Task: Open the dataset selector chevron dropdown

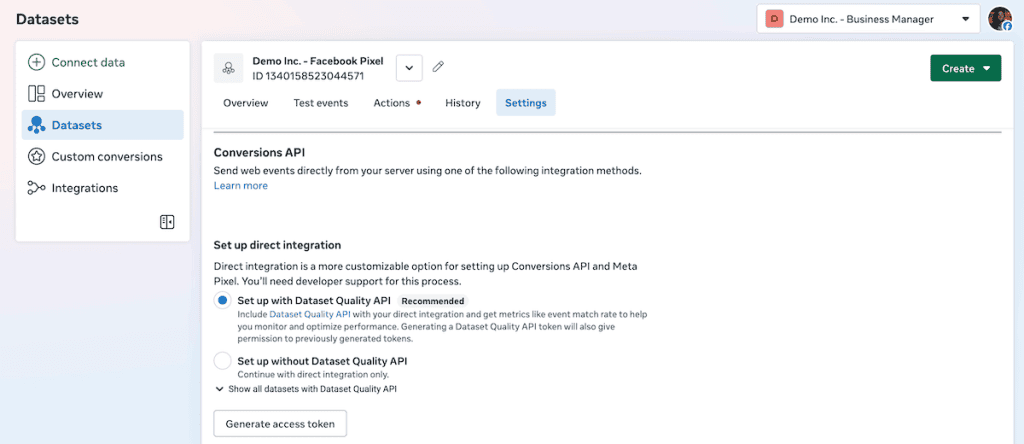Action: coord(409,68)
